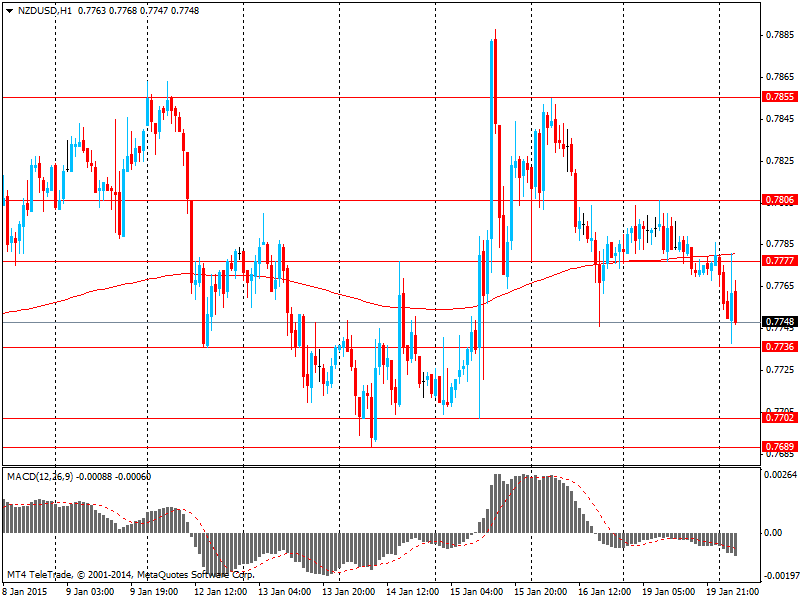Click the 0.7865 price axis value
This screenshot has width=800, height=600.
[x=780, y=77]
